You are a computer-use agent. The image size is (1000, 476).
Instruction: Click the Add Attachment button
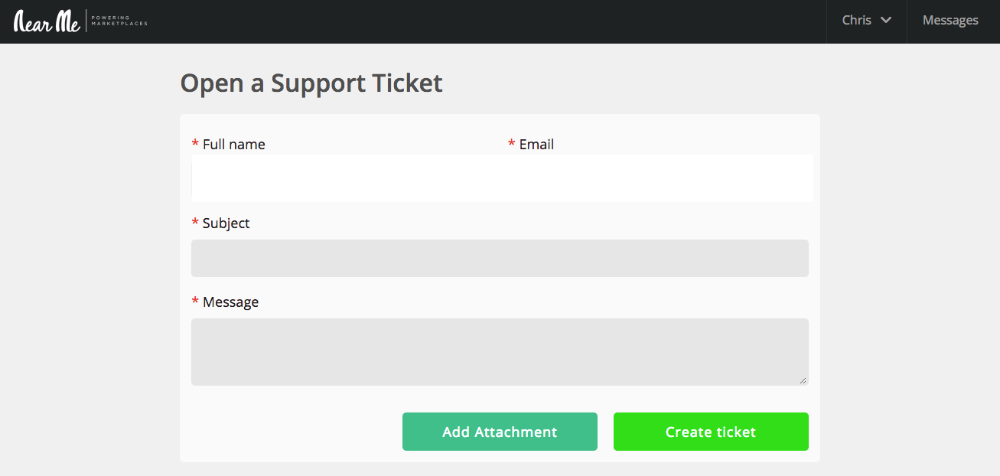pyautogui.click(x=500, y=432)
